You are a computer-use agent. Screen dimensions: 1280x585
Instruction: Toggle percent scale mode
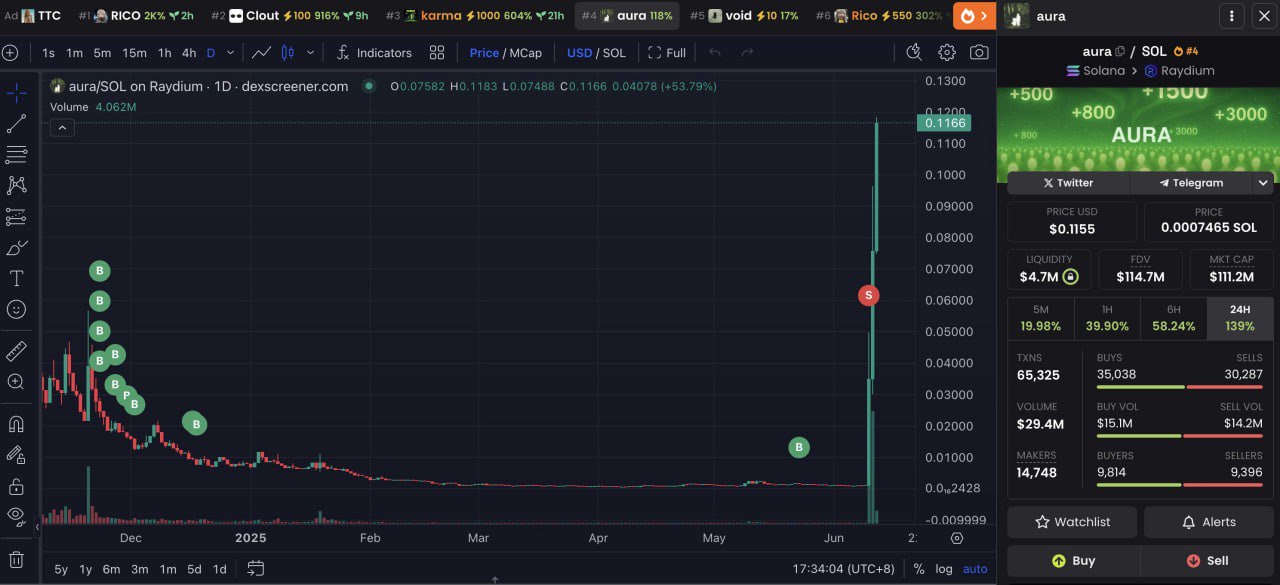pos(918,569)
